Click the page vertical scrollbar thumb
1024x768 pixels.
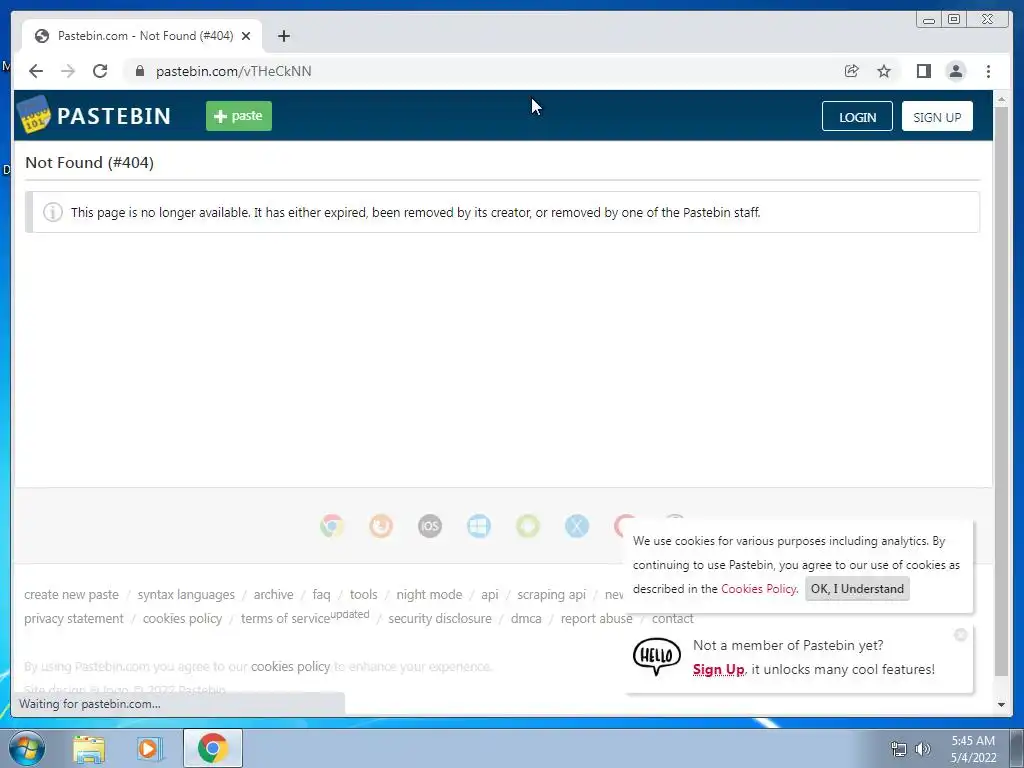tap(1001, 392)
